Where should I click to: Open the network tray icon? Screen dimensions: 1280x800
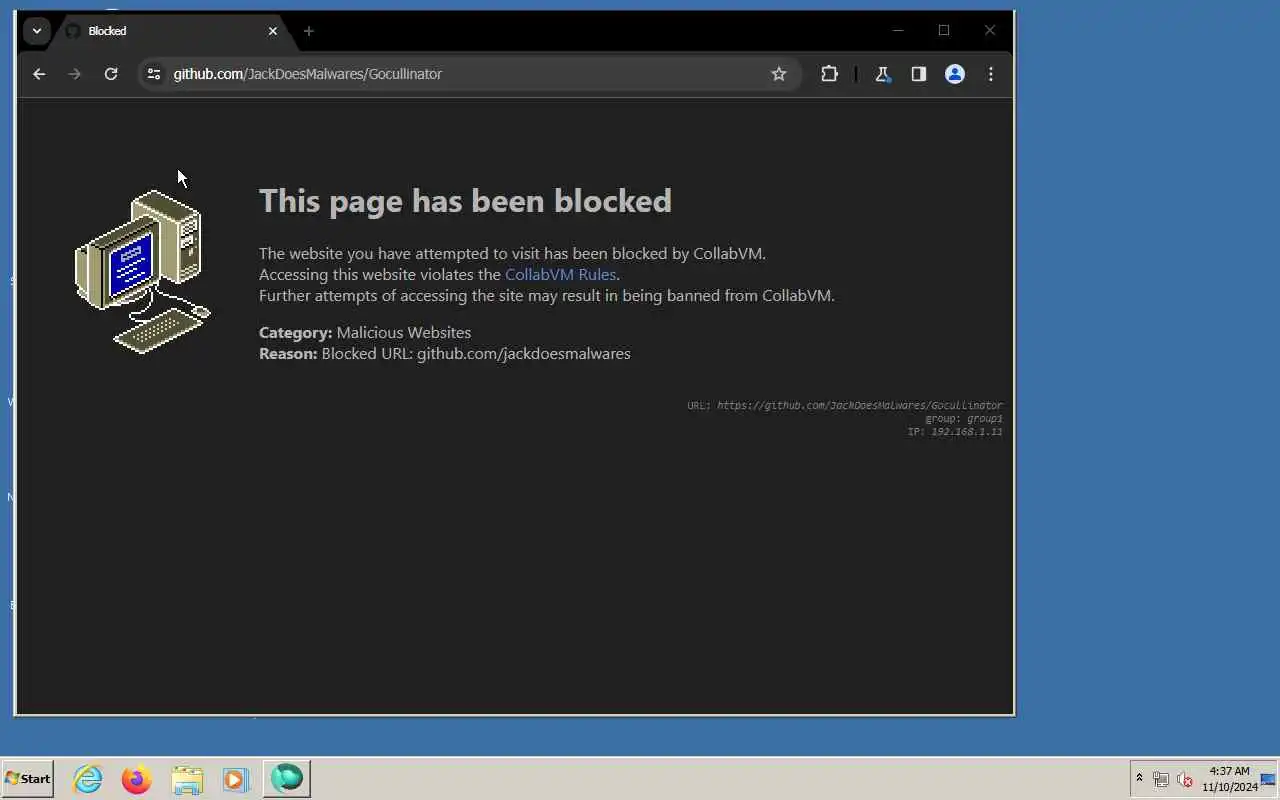(1161, 779)
